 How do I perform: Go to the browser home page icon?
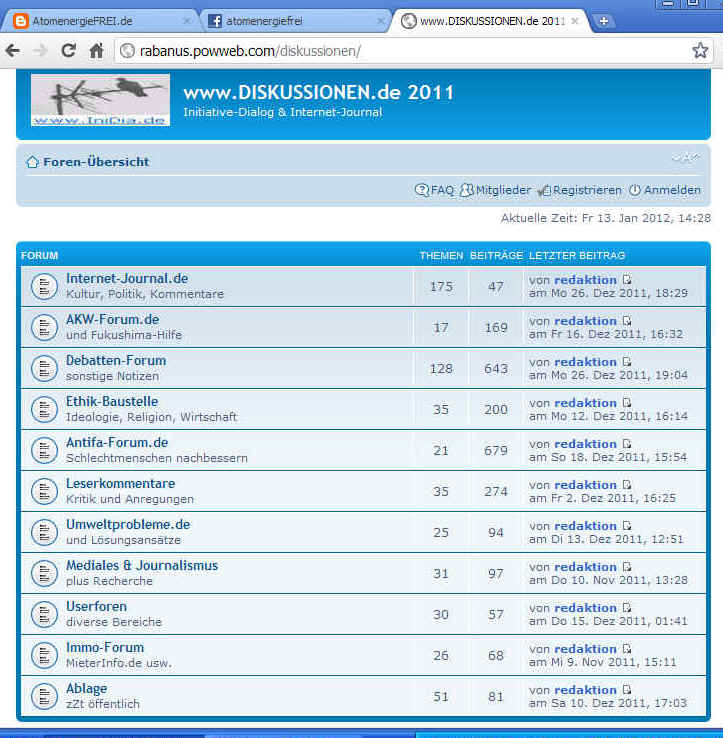pyautogui.click(x=96, y=50)
